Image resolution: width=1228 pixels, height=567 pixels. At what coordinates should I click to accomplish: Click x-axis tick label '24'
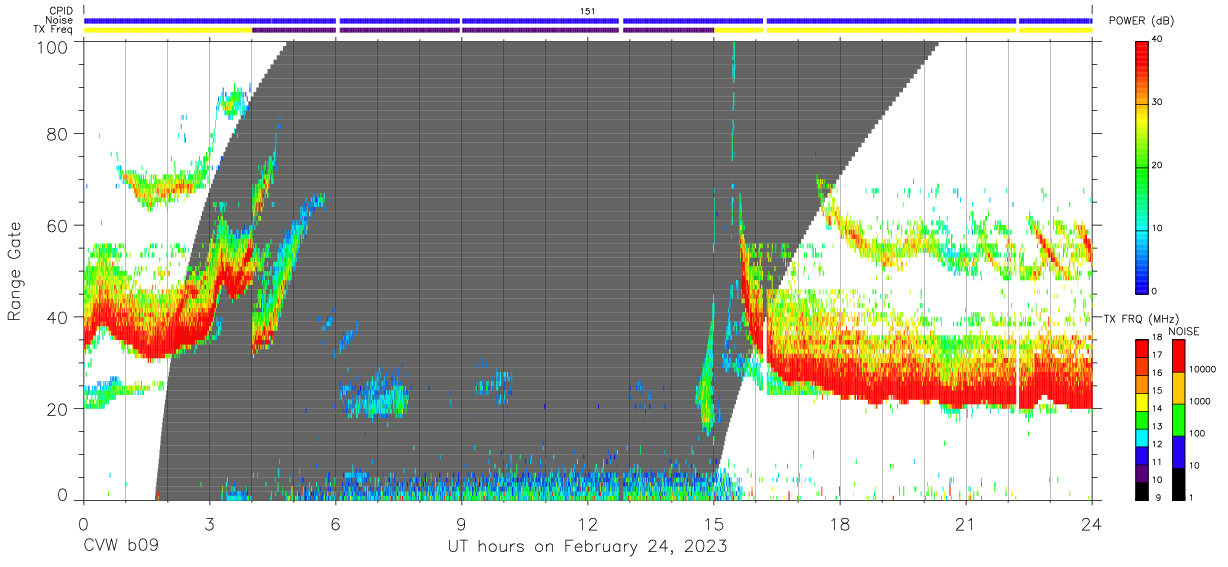(x=1092, y=522)
